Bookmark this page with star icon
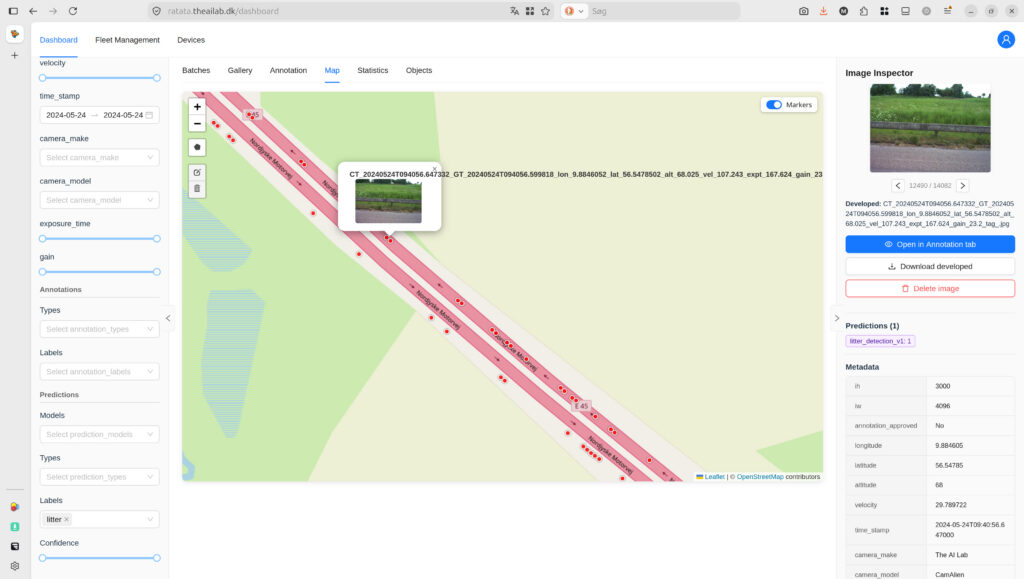Screen dimensions: 1024x579 point(545,11)
